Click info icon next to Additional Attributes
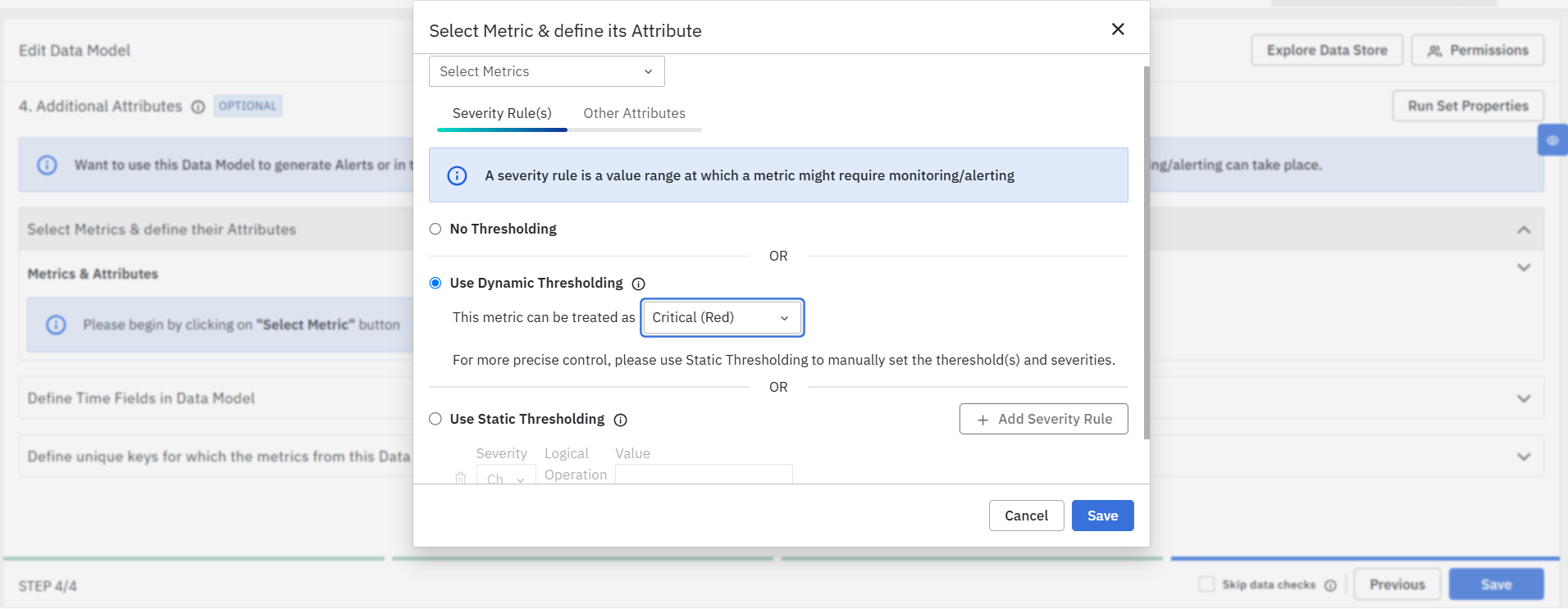Image resolution: width=1568 pixels, height=609 pixels. pos(198,107)
